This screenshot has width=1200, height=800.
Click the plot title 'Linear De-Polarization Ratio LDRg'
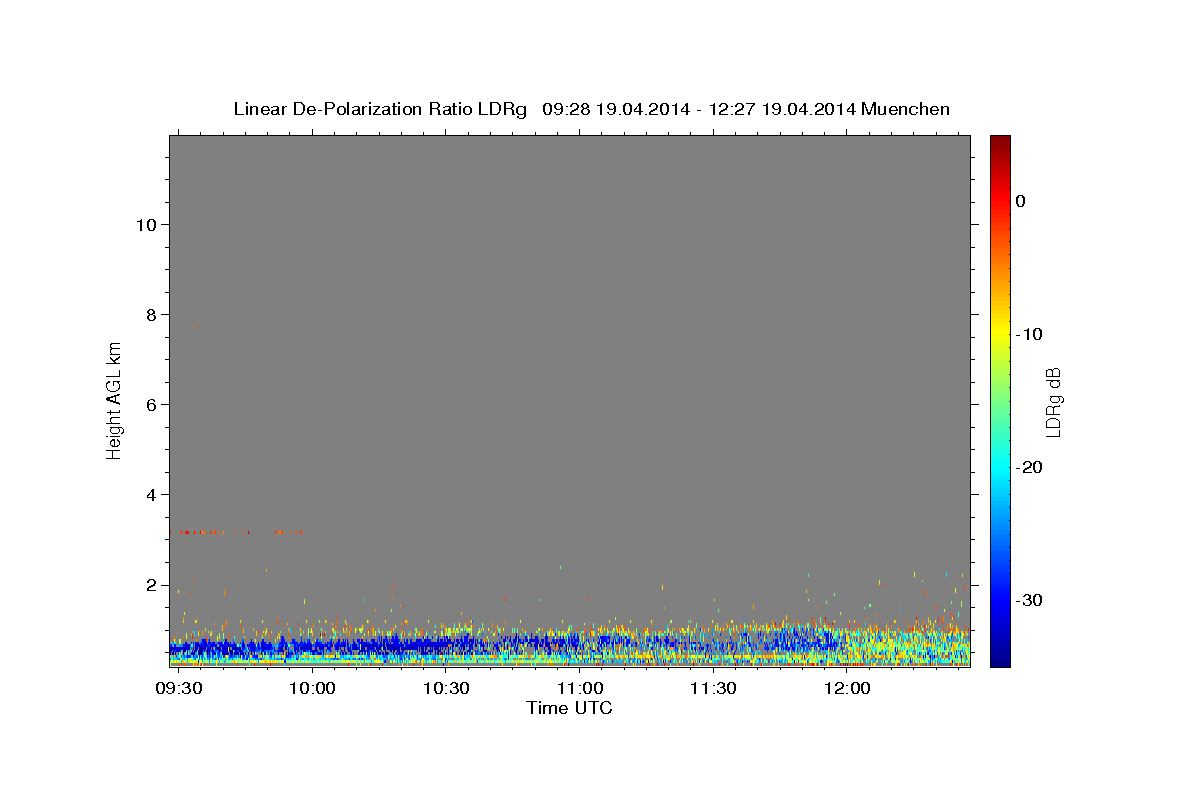380,109
